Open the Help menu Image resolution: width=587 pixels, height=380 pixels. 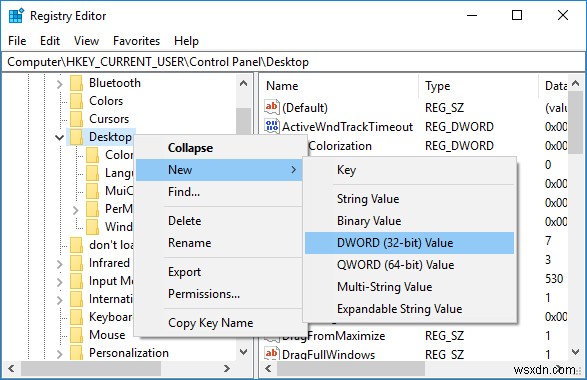tap(186, 41)
